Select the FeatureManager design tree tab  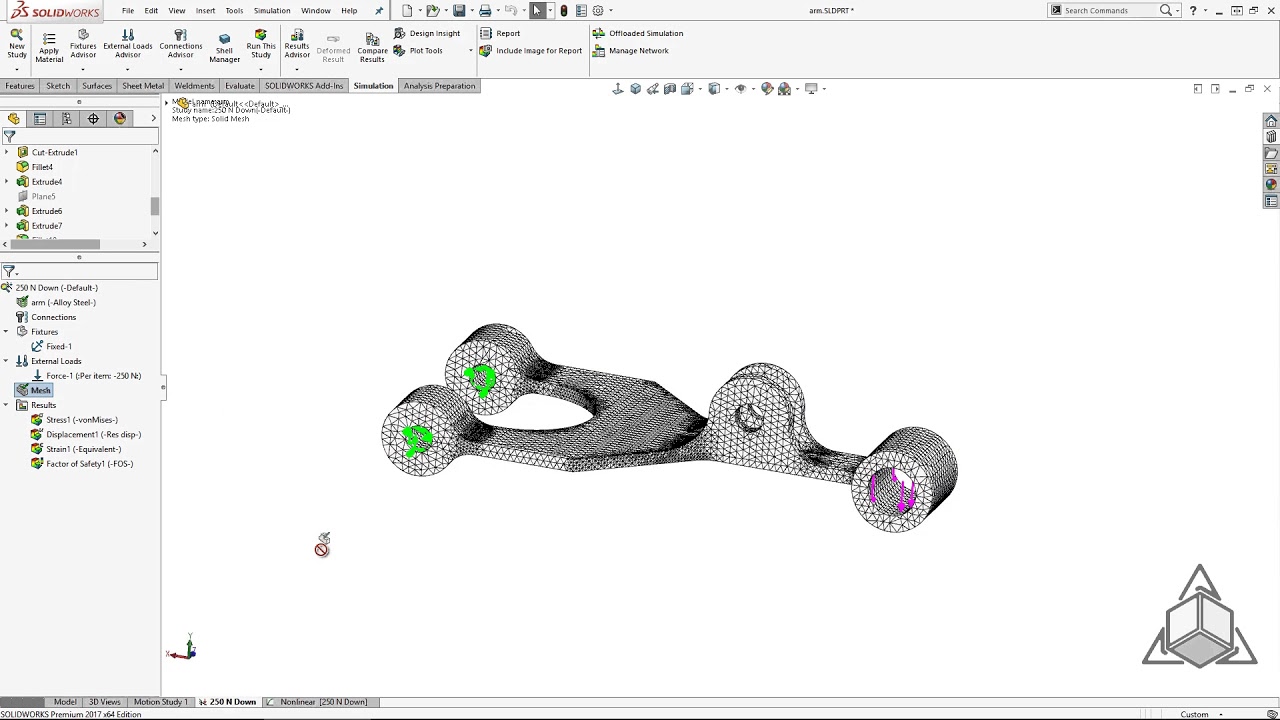click(14, 118)
